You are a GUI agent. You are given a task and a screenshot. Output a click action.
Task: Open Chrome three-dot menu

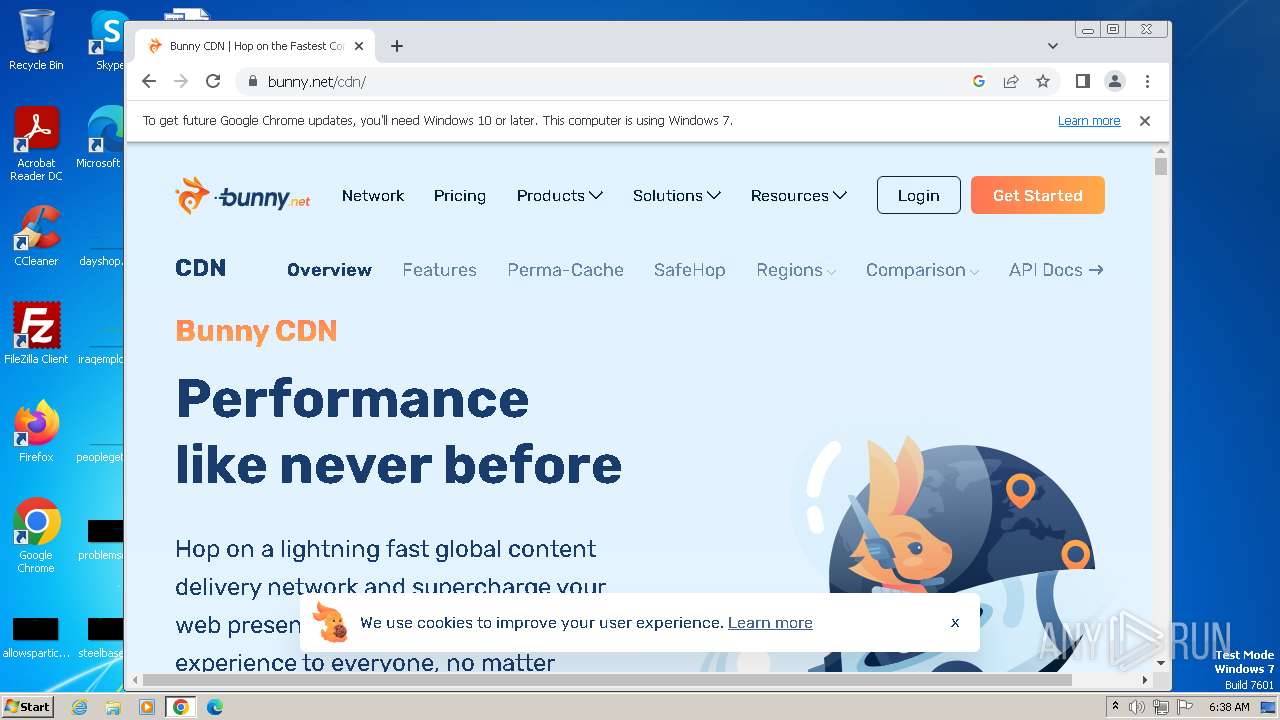[1147, 81]
